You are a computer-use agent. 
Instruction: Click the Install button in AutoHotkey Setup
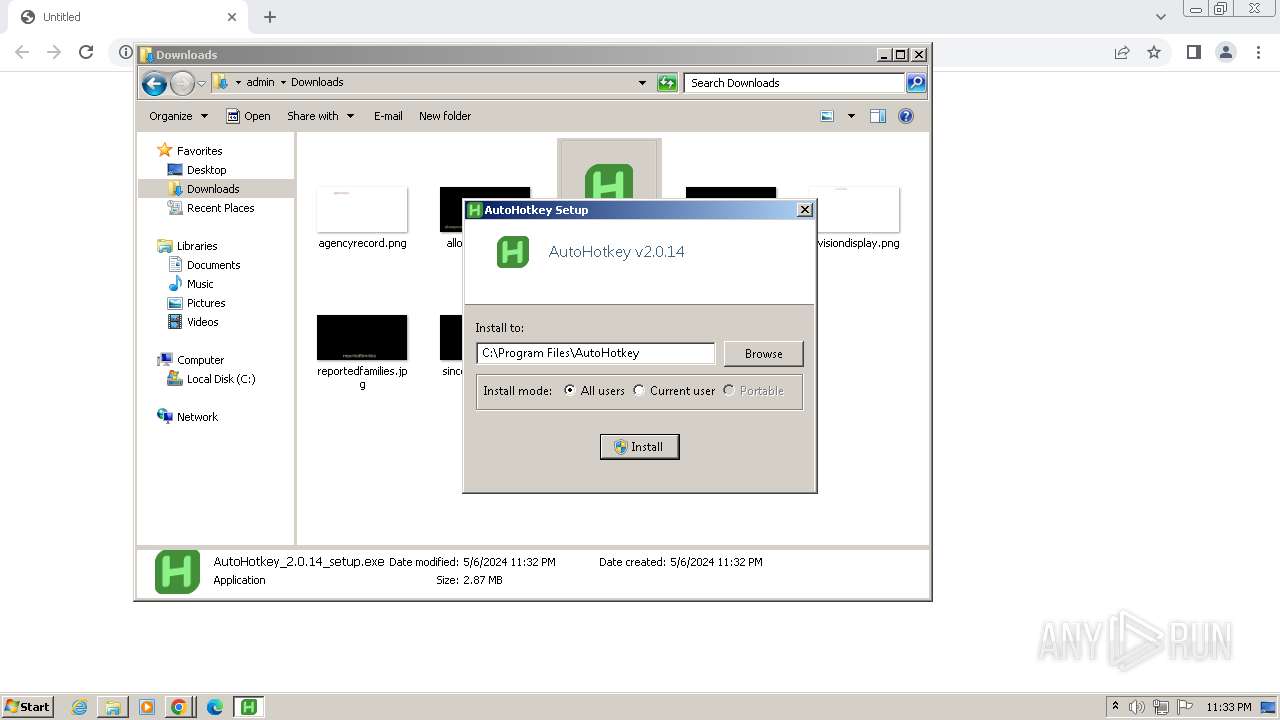pos(639,447)
